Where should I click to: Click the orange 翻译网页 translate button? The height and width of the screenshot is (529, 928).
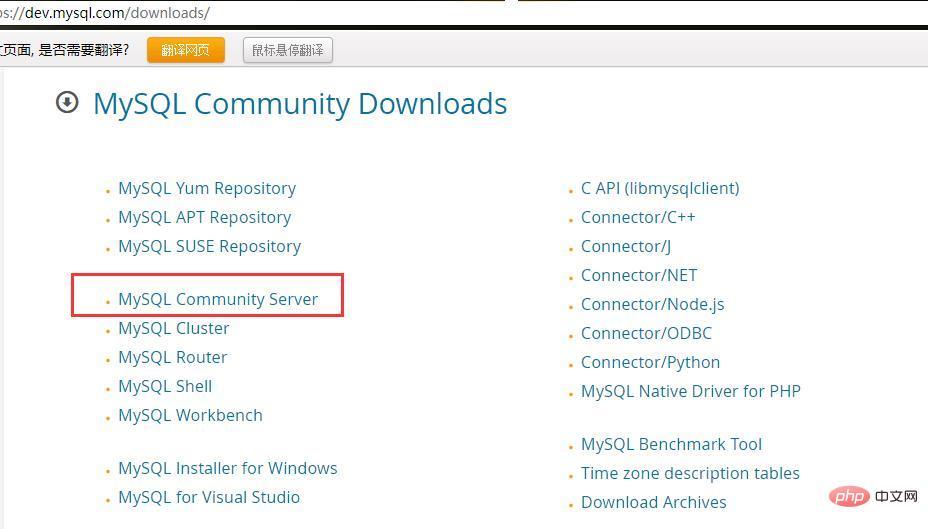[x=185, y=50]
